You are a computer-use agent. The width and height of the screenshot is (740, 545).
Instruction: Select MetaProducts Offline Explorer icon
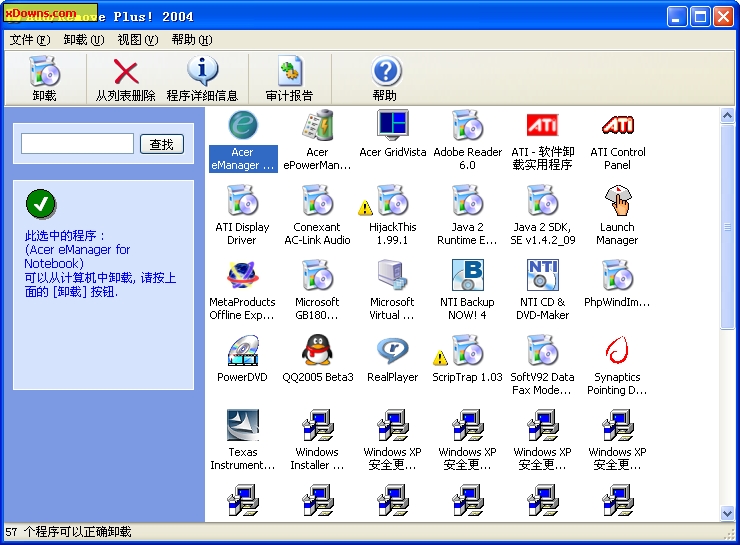tap(243, 275)
